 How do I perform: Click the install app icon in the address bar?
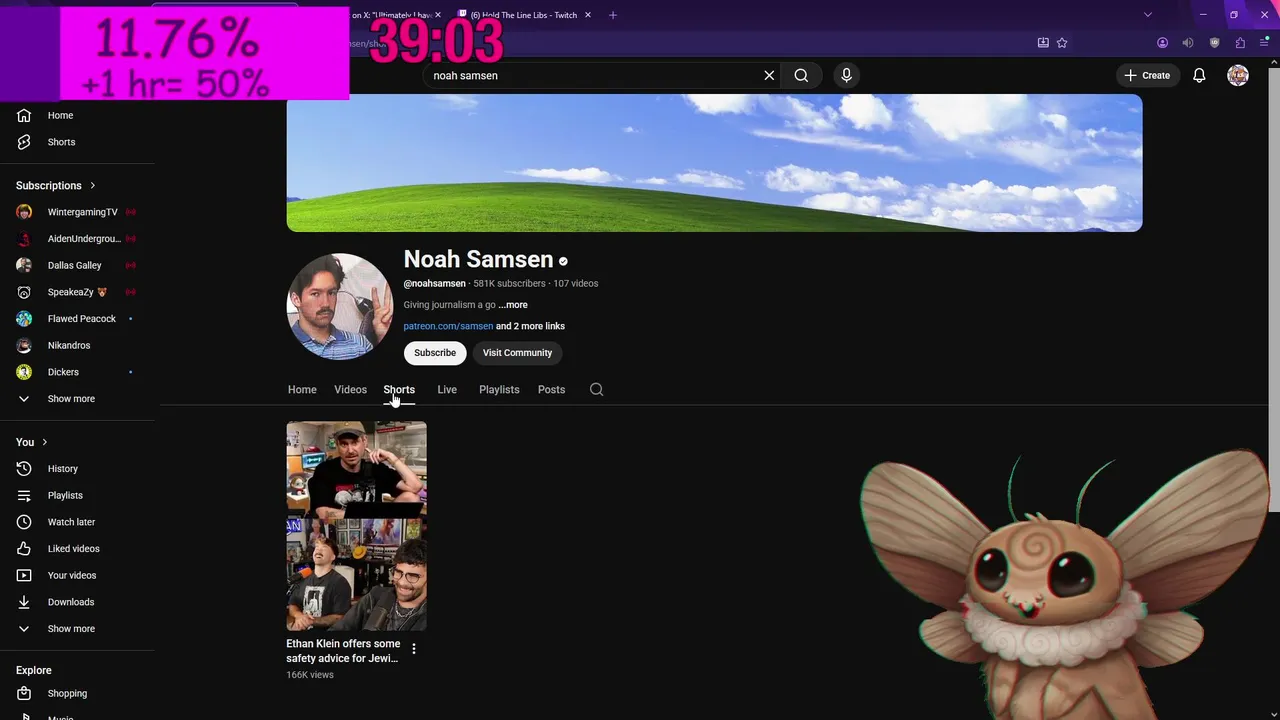(x=1043, y=43)
